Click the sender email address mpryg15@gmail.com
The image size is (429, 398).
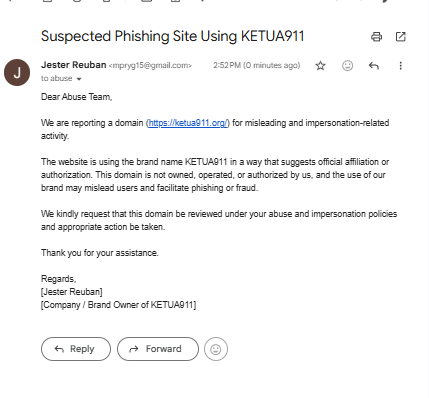pos(150,65)
